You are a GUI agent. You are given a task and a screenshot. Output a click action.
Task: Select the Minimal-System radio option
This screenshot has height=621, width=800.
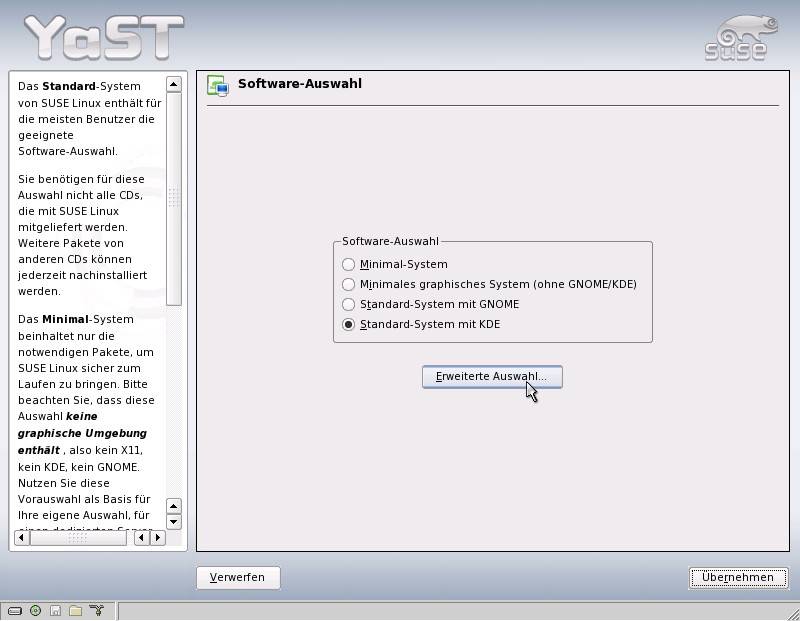coord(348,265)
